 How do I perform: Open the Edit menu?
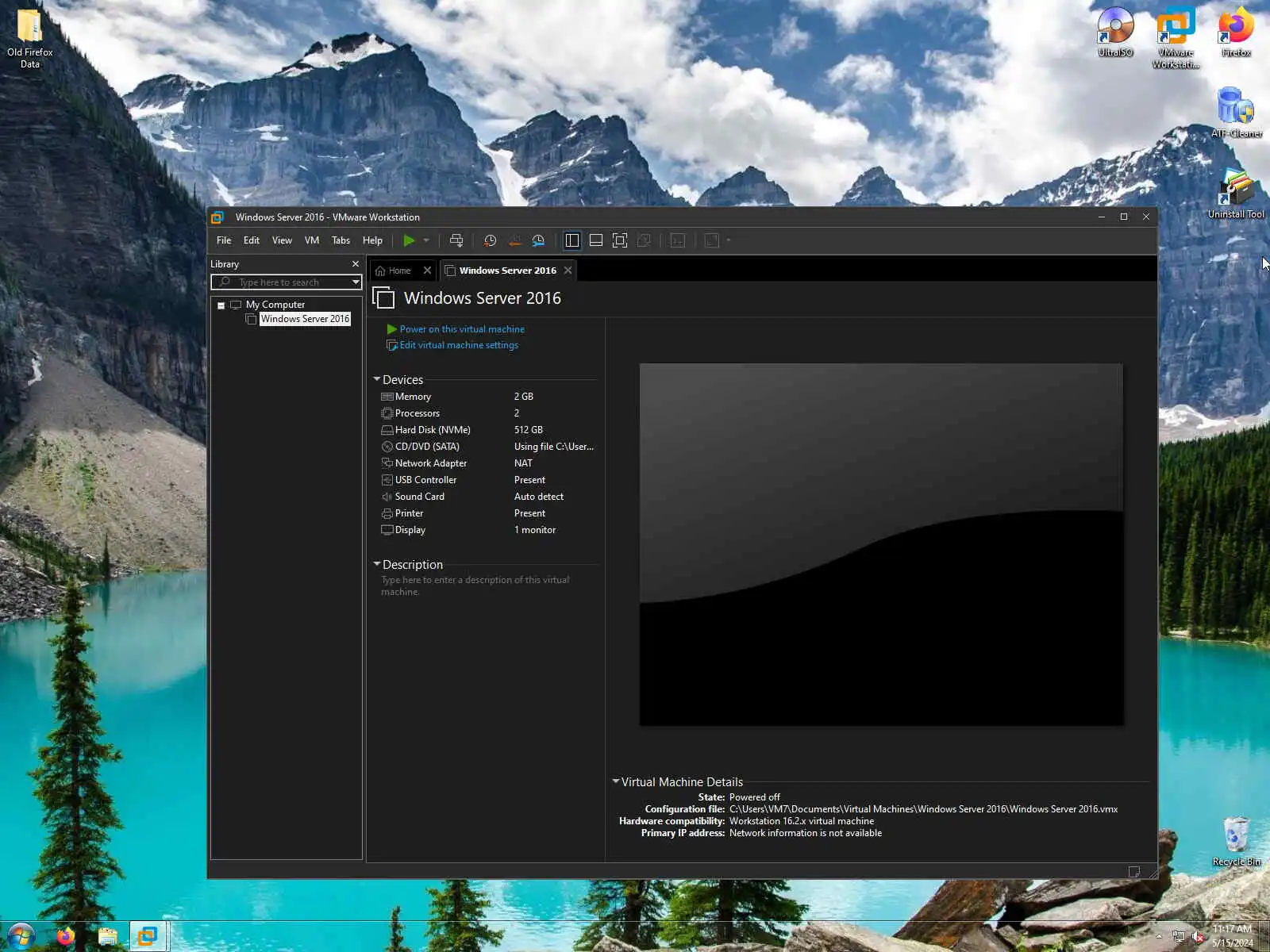tap(252, 240)
